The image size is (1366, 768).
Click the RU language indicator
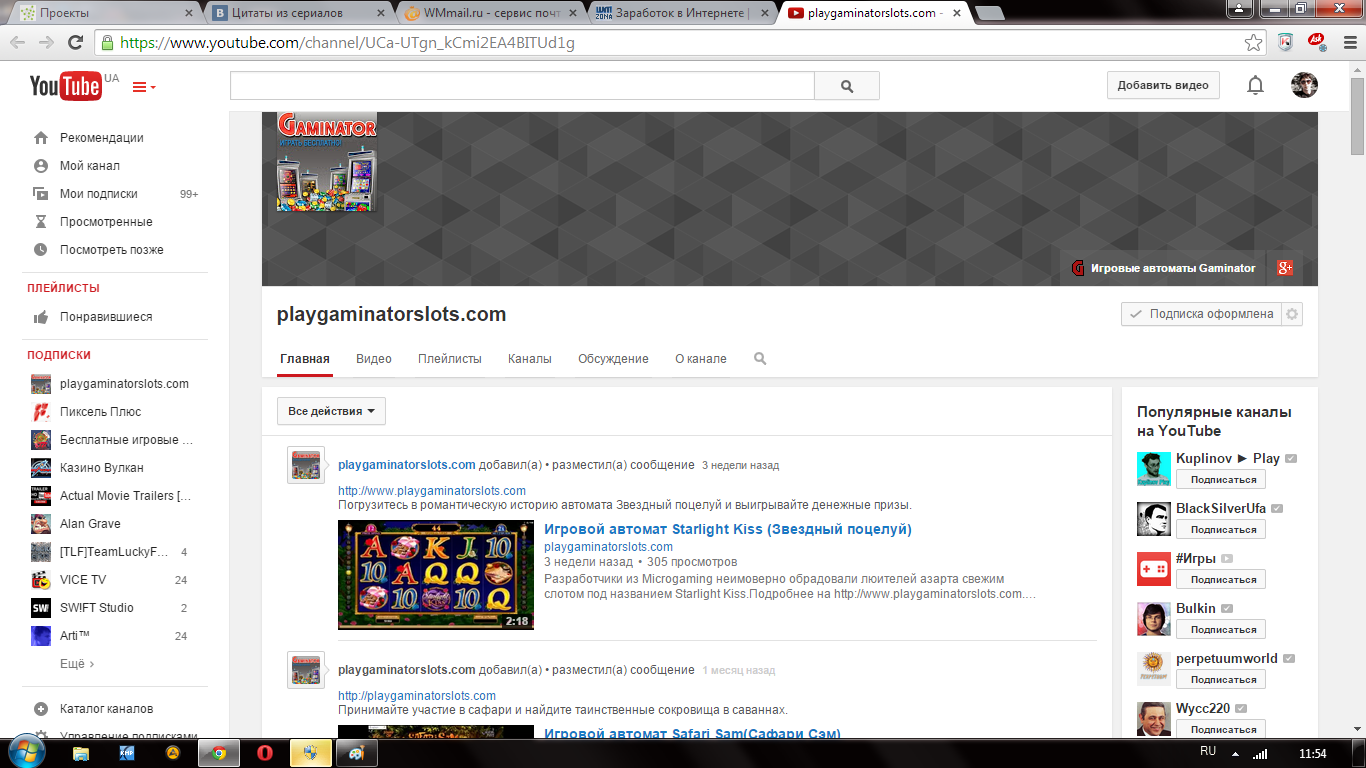[x=1208, y=751]
